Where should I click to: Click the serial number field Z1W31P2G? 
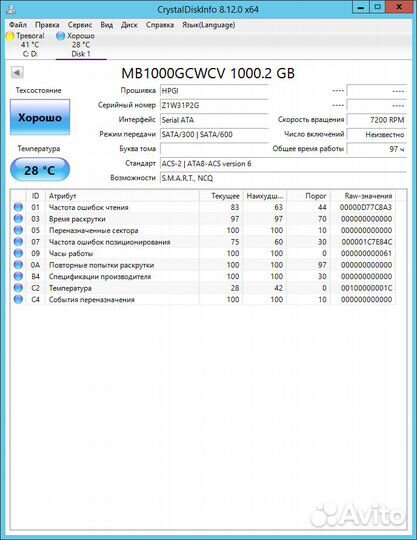pos(214,105)
